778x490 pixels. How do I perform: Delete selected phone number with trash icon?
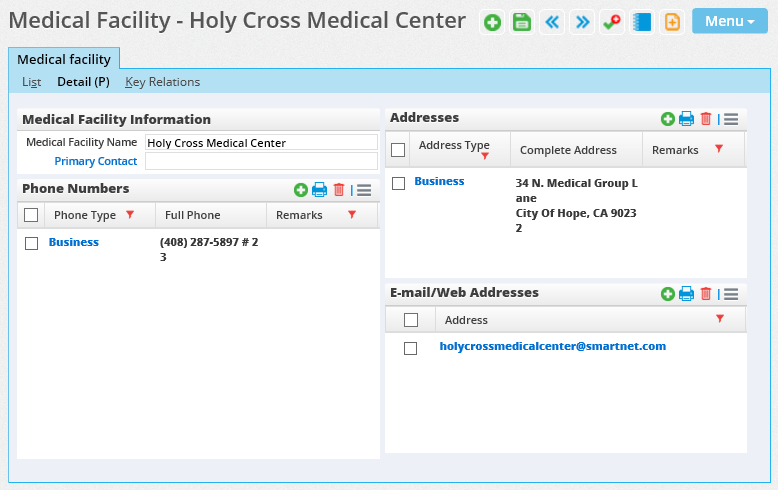(x=339, y=190)
